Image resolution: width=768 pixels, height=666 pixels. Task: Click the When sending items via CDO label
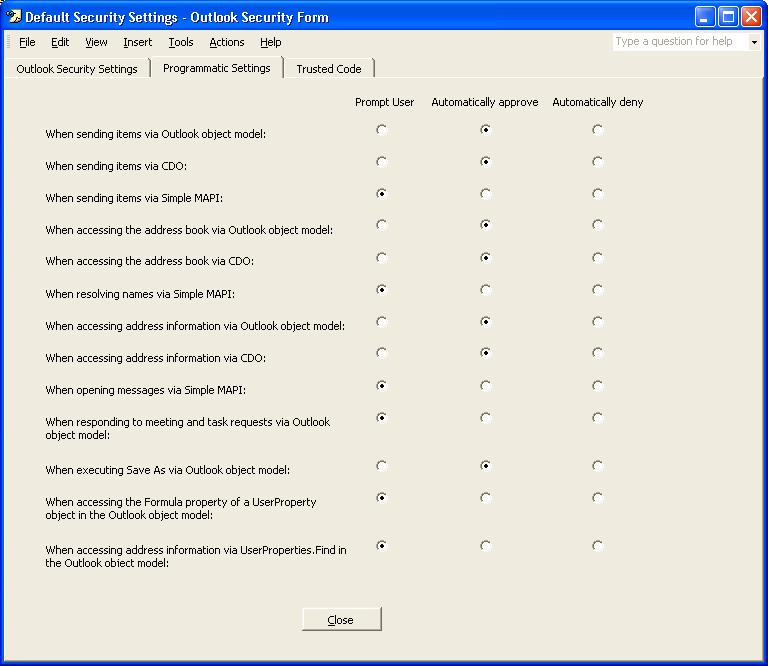(116, 166)
